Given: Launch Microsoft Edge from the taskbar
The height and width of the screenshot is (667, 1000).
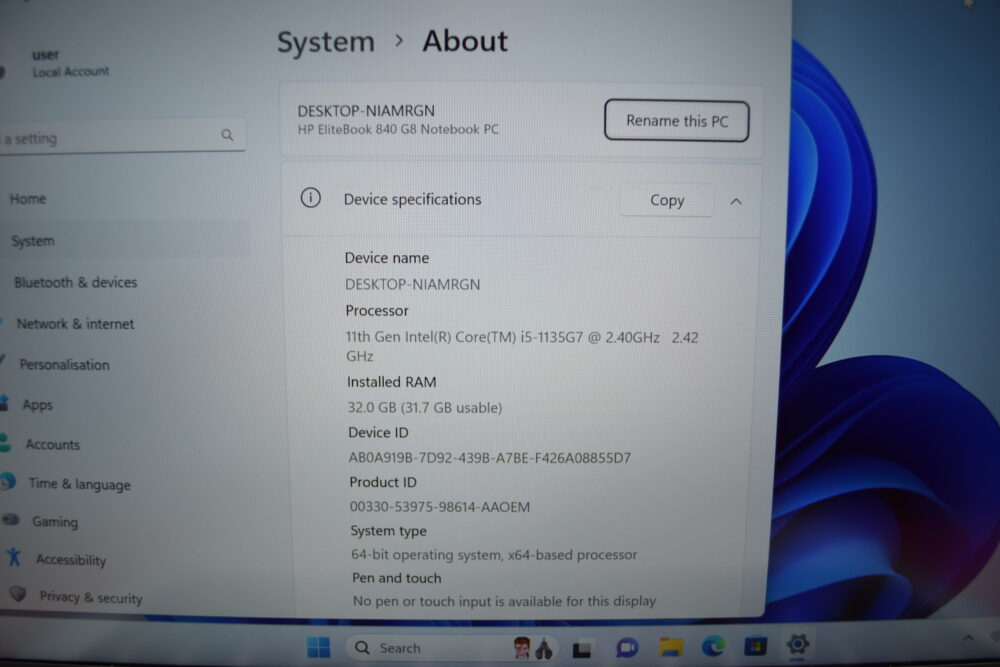Looking at the screenshot, I should [713, 647].
